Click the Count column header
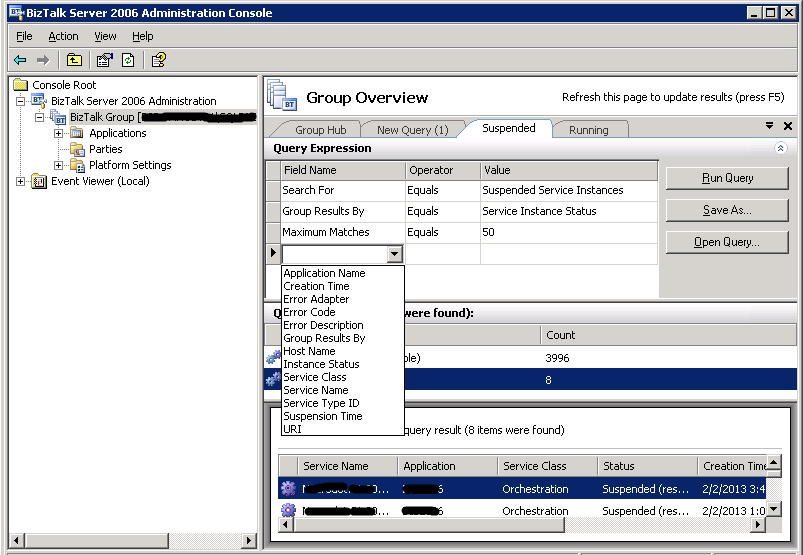803x555 pixels. [668, 335]
